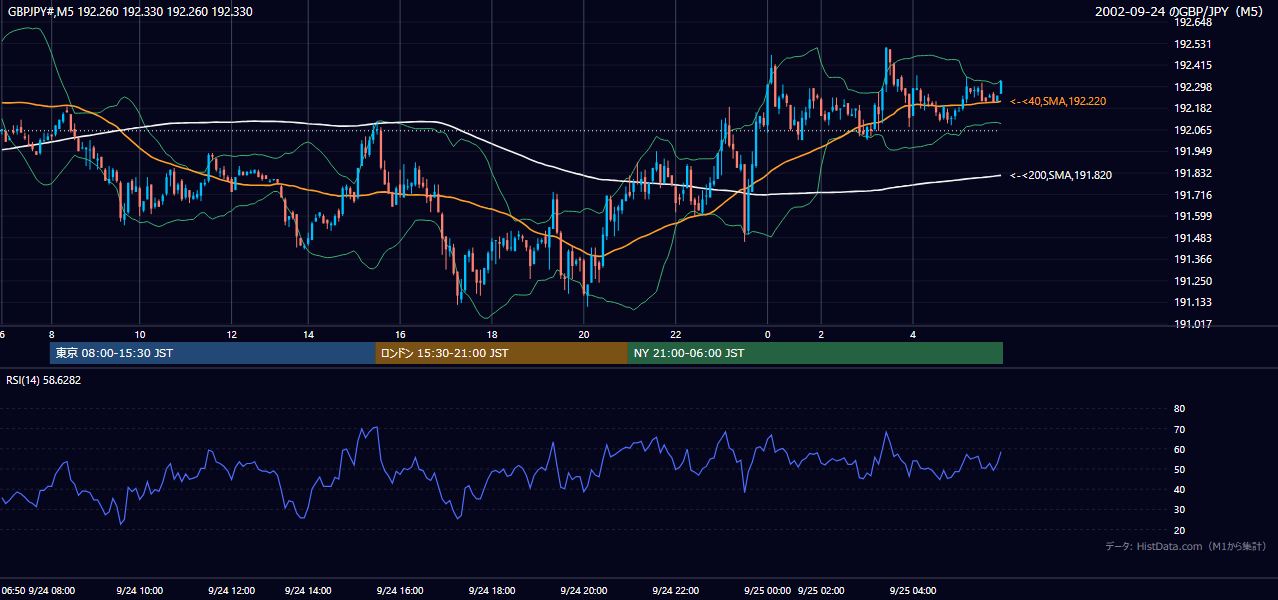Click price axis value 191.366

[1192, 259]
